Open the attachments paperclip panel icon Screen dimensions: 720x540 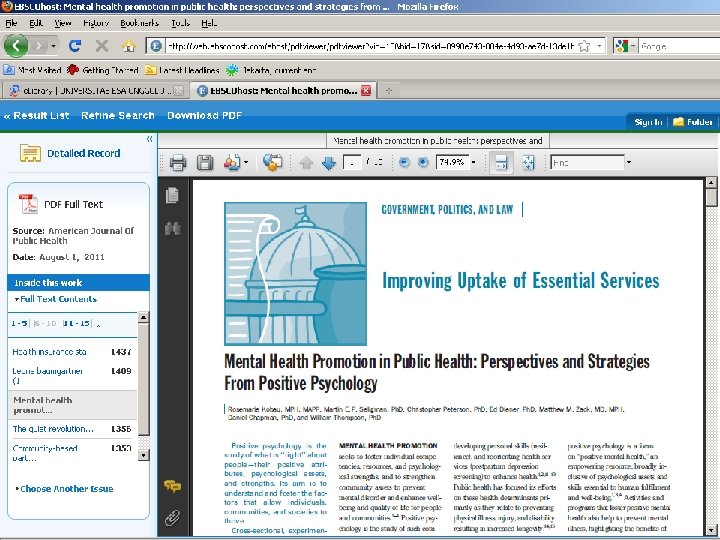[173, 518]
